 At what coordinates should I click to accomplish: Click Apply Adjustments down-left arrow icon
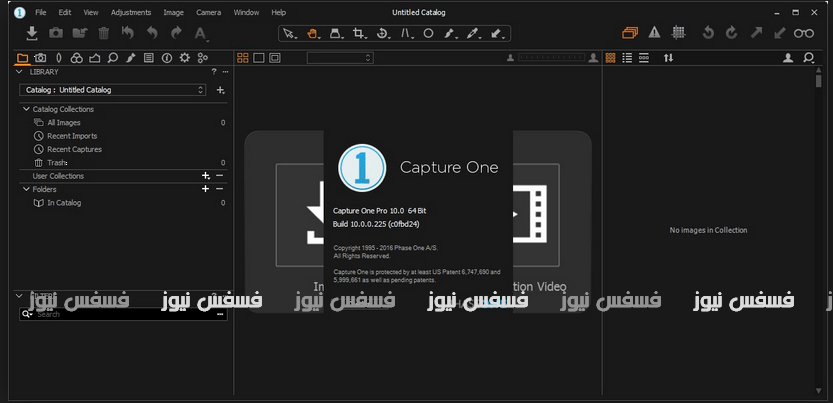(x=780, y=33)
